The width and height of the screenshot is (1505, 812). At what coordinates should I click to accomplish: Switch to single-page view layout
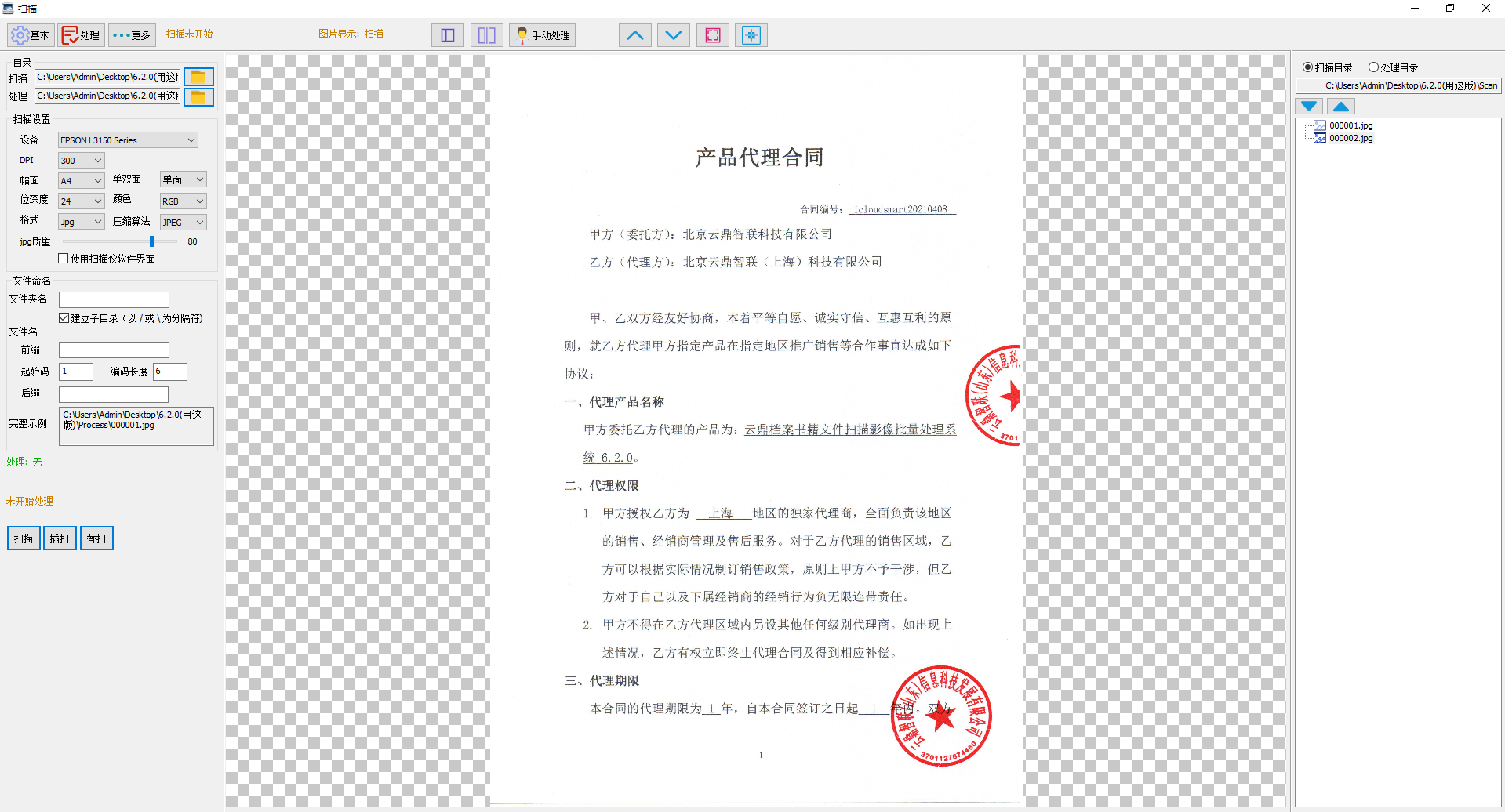coord(448,35)
